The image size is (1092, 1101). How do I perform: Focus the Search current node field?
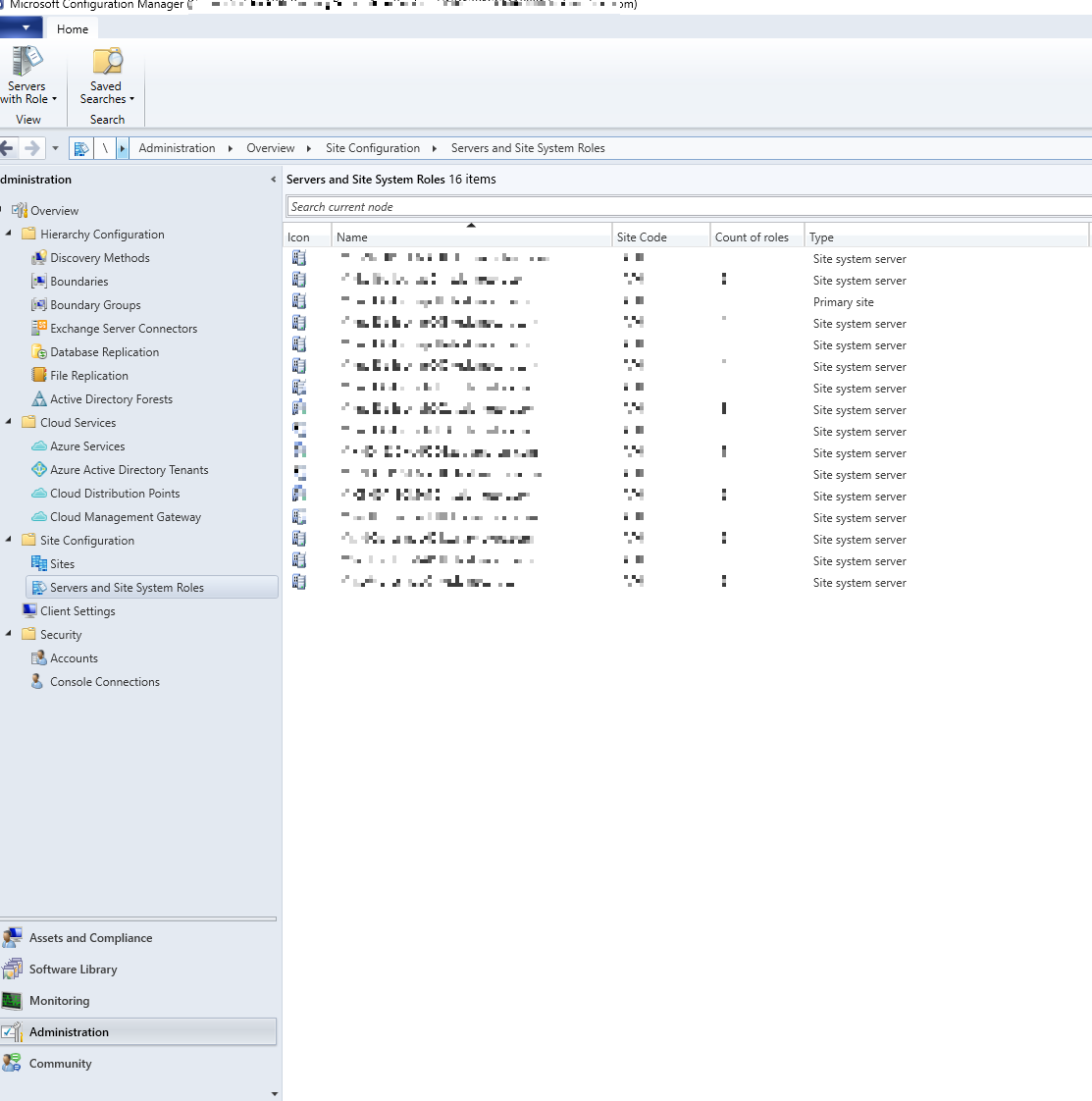(x=688, y=207)
